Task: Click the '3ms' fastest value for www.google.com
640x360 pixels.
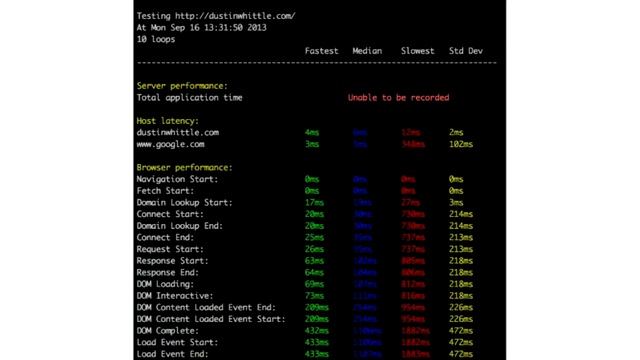Action: point(312,144)
